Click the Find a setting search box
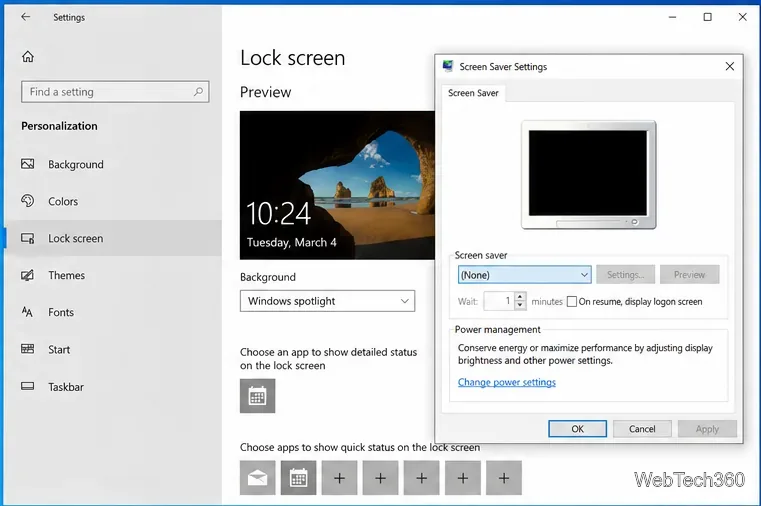This screenshot has height=506, width=761. tap(115, 92)
